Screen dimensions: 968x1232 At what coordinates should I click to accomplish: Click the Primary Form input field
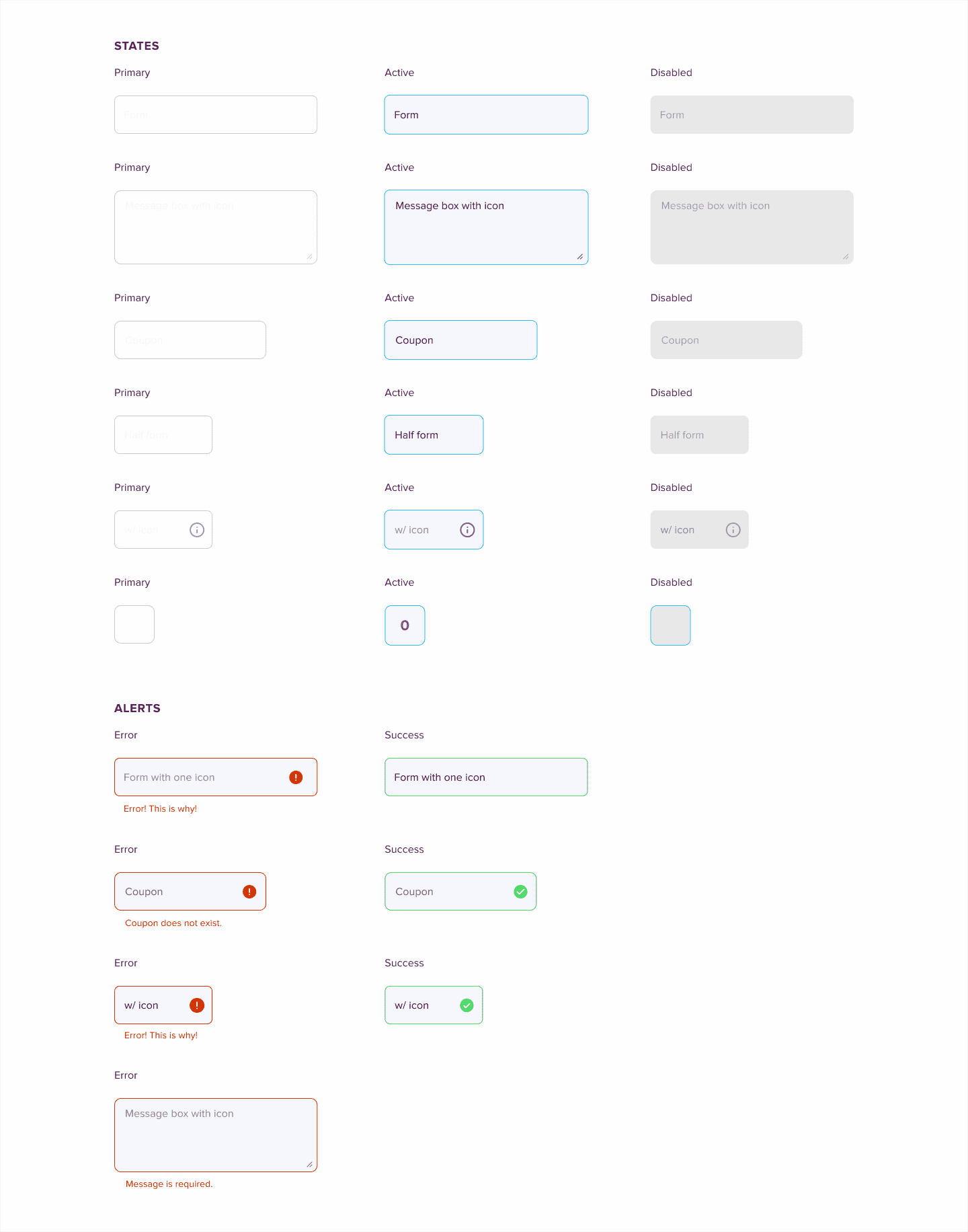(x=216, y=115)
